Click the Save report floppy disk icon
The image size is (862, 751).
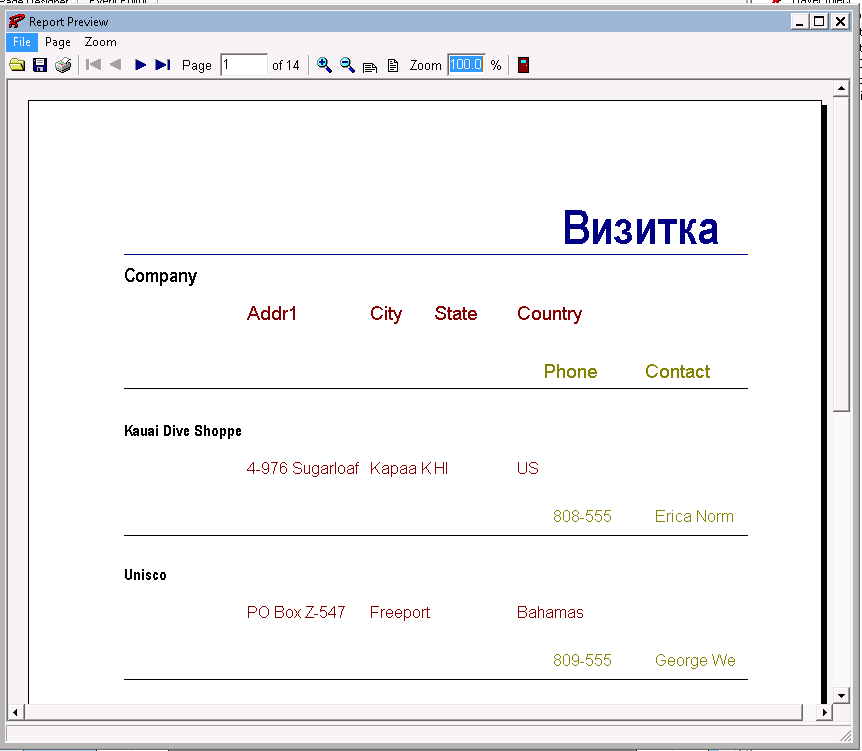(x=40, y=65)
